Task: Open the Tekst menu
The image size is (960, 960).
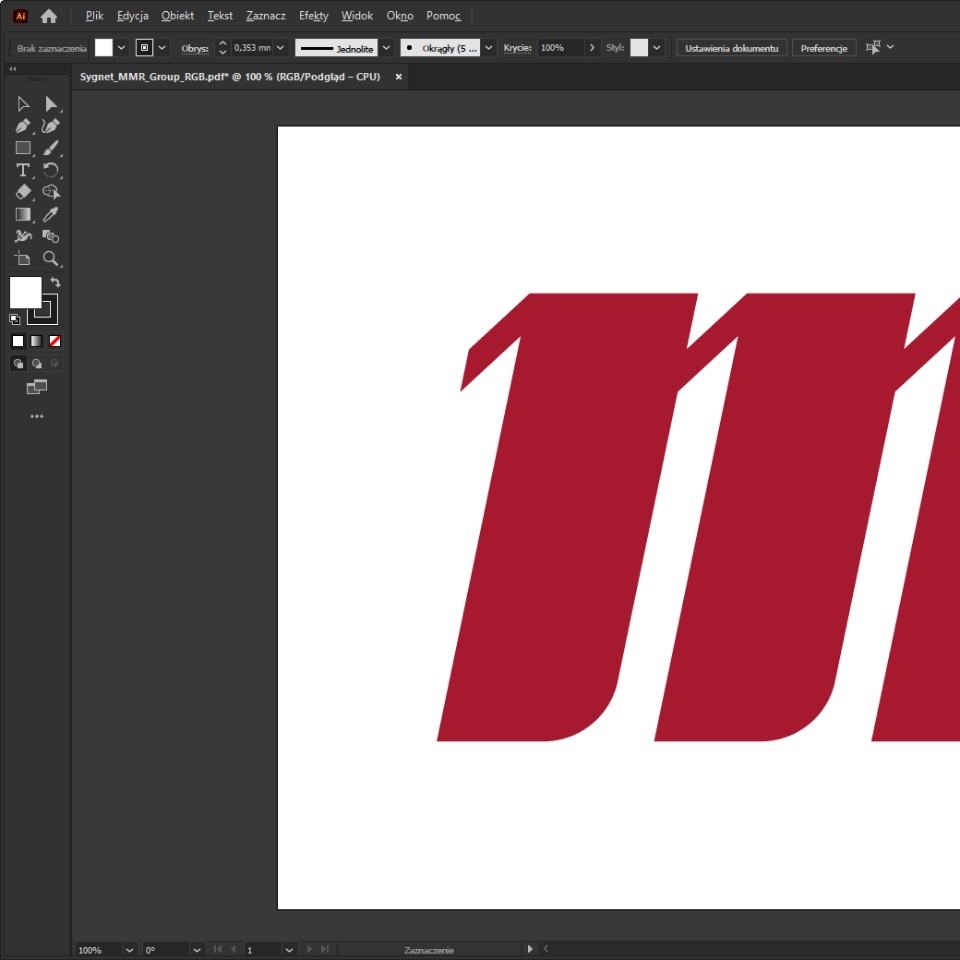Action: coord(220,16)
